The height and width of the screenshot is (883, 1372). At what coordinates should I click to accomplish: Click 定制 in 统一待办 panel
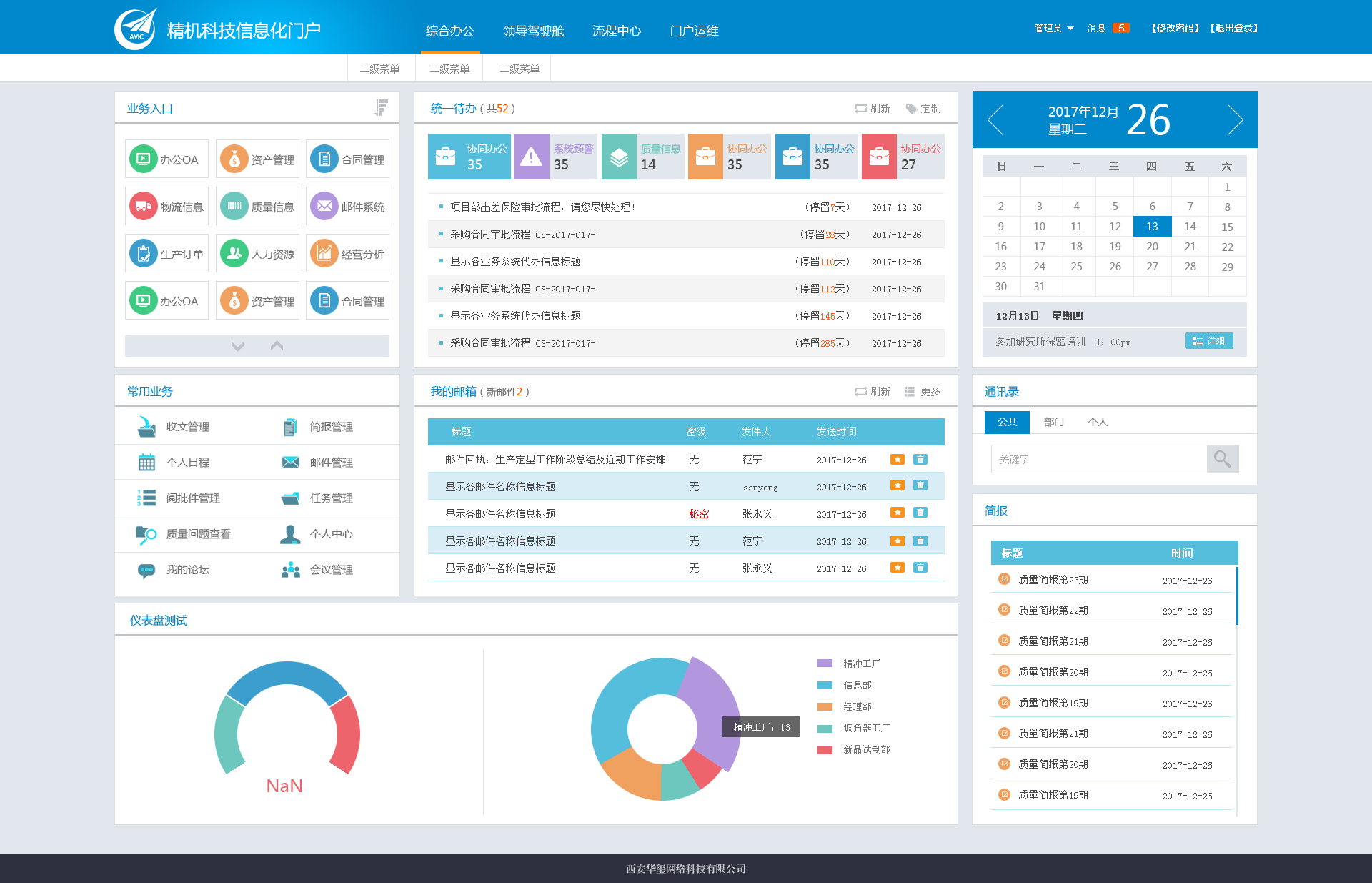923,109
